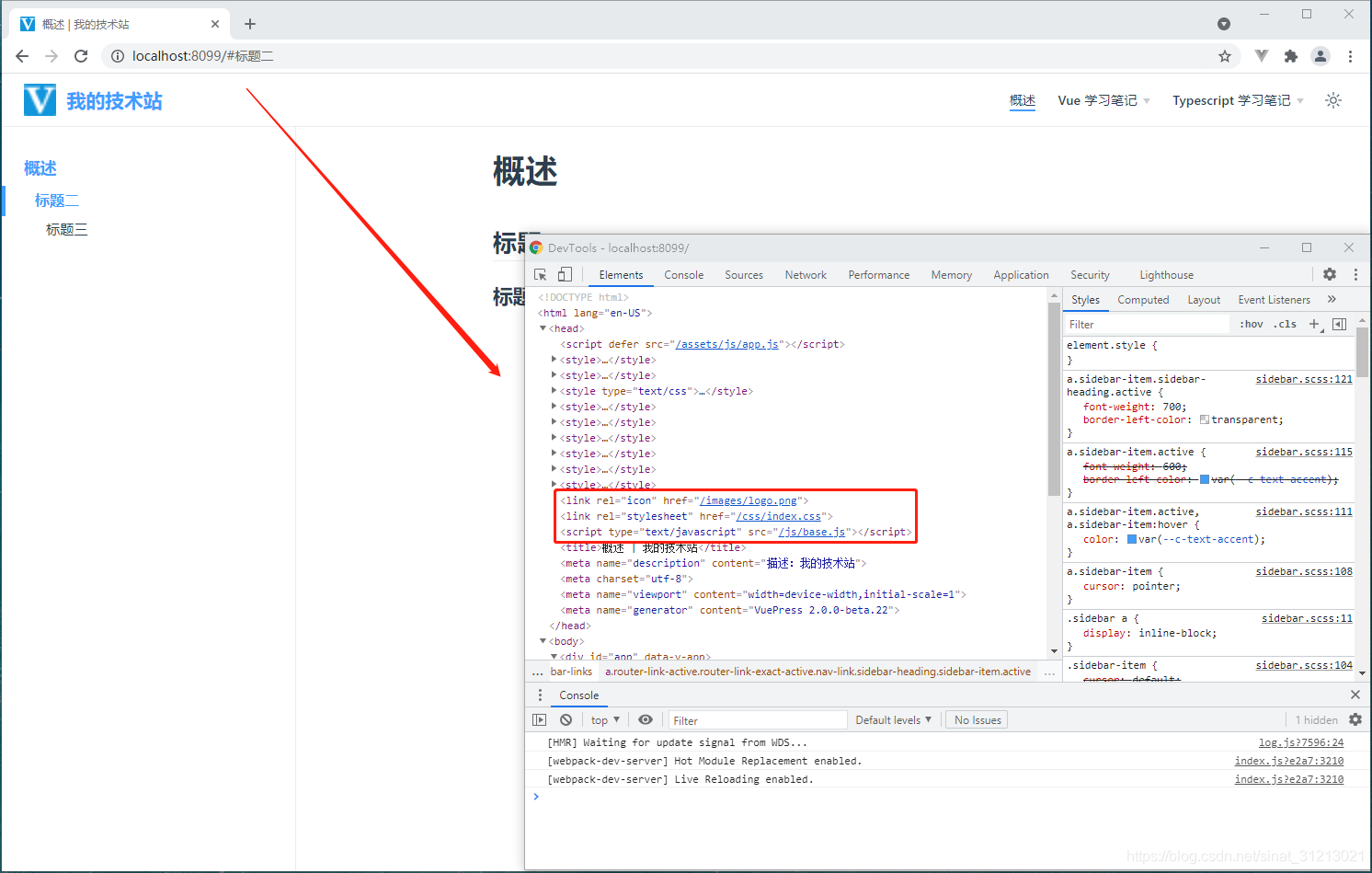The height and width of the screenshot is (873, 1372).
Task: Open the Default levels dropdown in Console
Action: point(893,719)
